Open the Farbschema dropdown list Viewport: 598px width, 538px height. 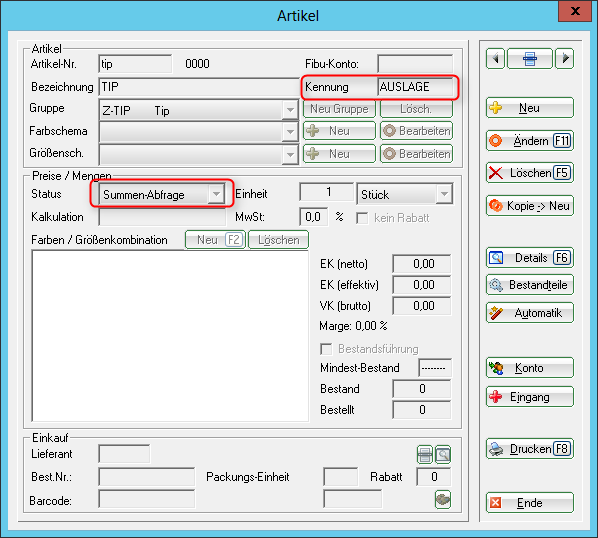point(290,132)
